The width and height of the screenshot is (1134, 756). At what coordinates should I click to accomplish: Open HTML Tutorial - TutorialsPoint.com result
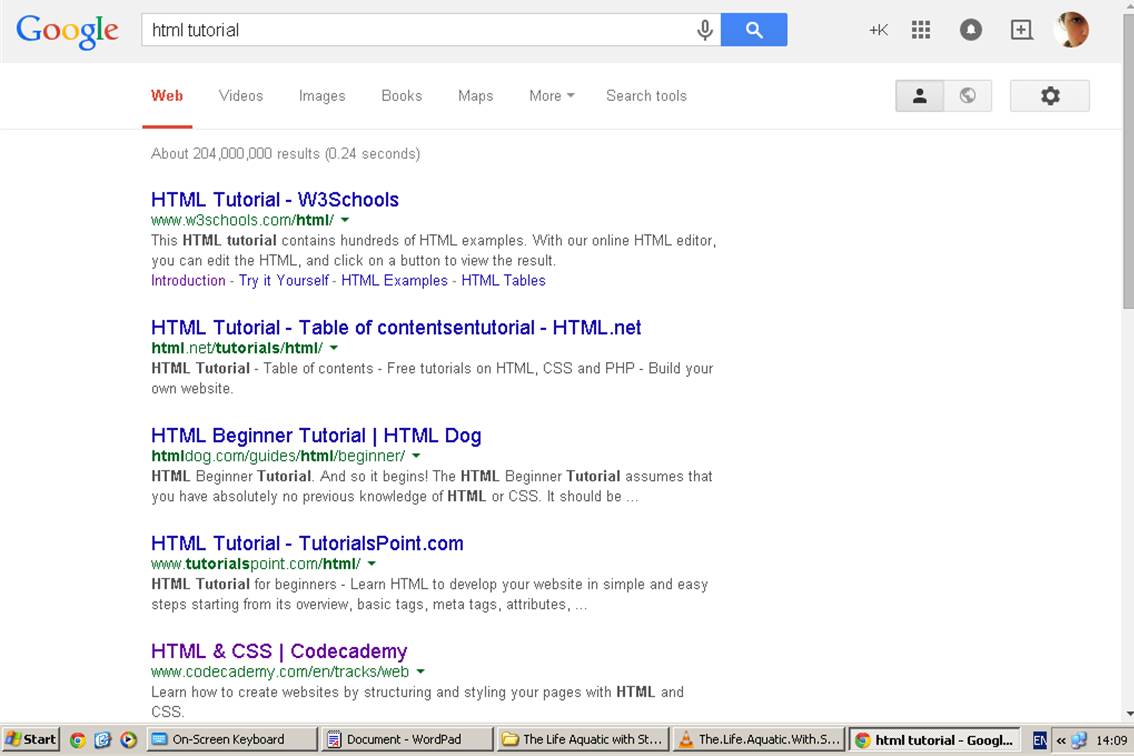point(307,543)
